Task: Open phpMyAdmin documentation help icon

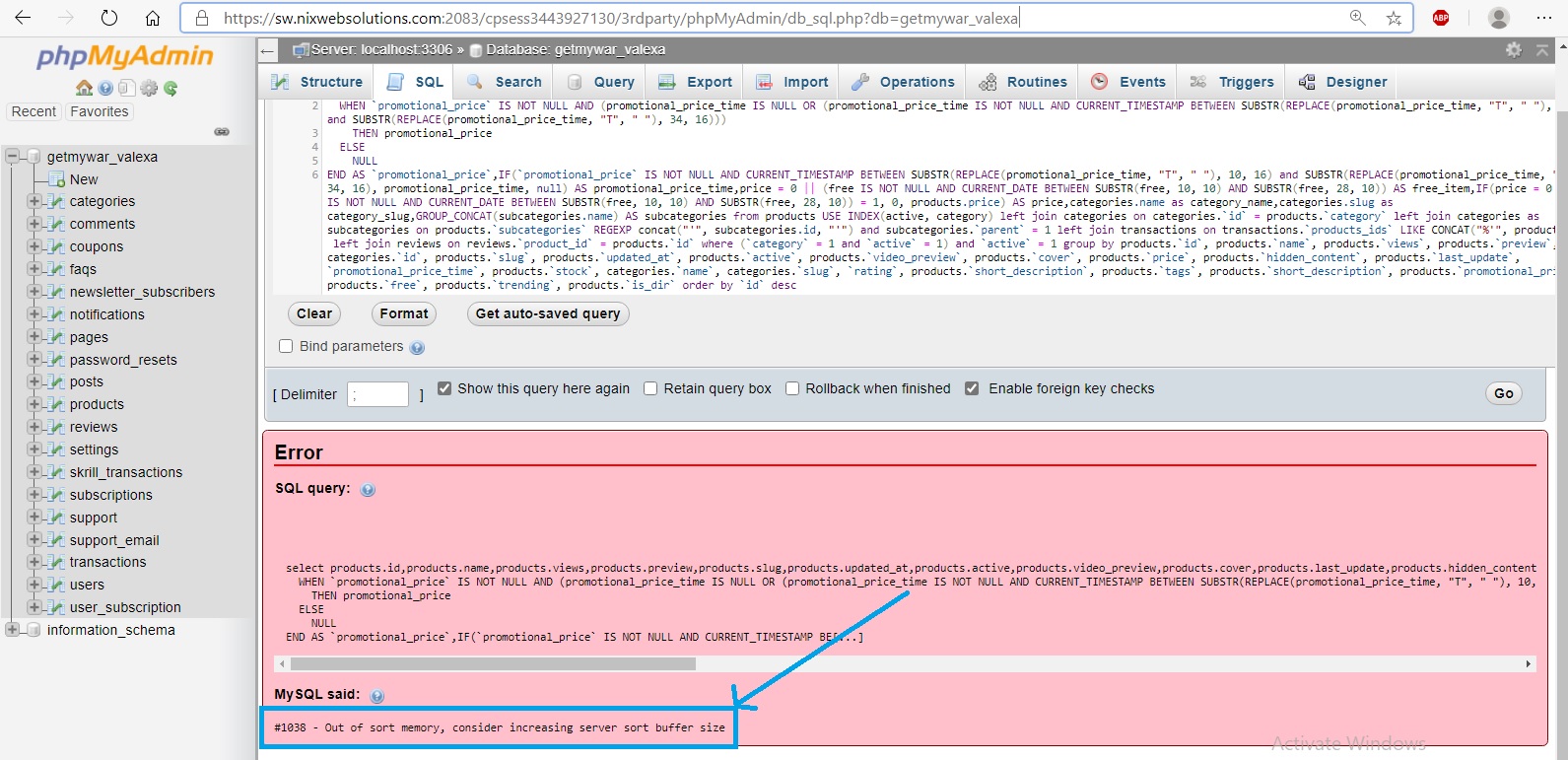Action: [105, 88]
